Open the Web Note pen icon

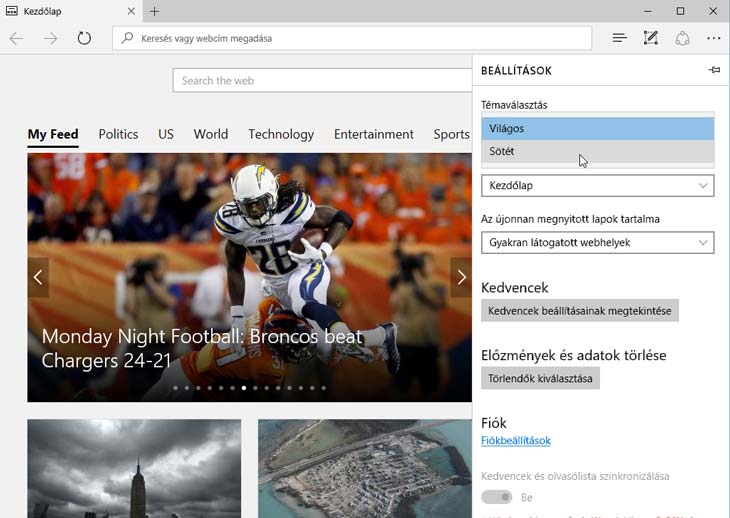click(x=651, y=38)
